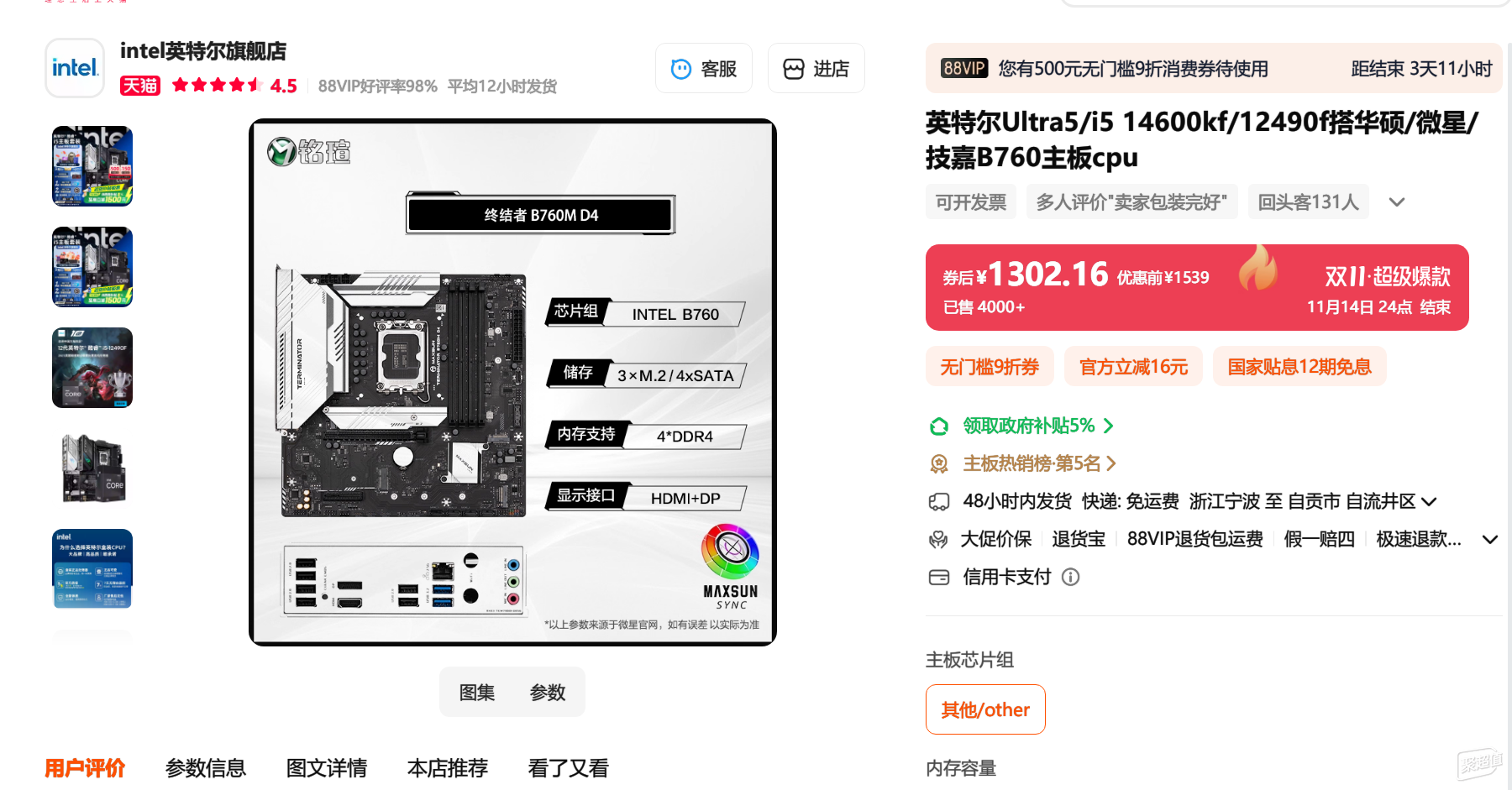The height and width of the screenshot is (790, 1512).
Task: Click the info icon beside 信用卡支付
Action: coord(1070,577)
